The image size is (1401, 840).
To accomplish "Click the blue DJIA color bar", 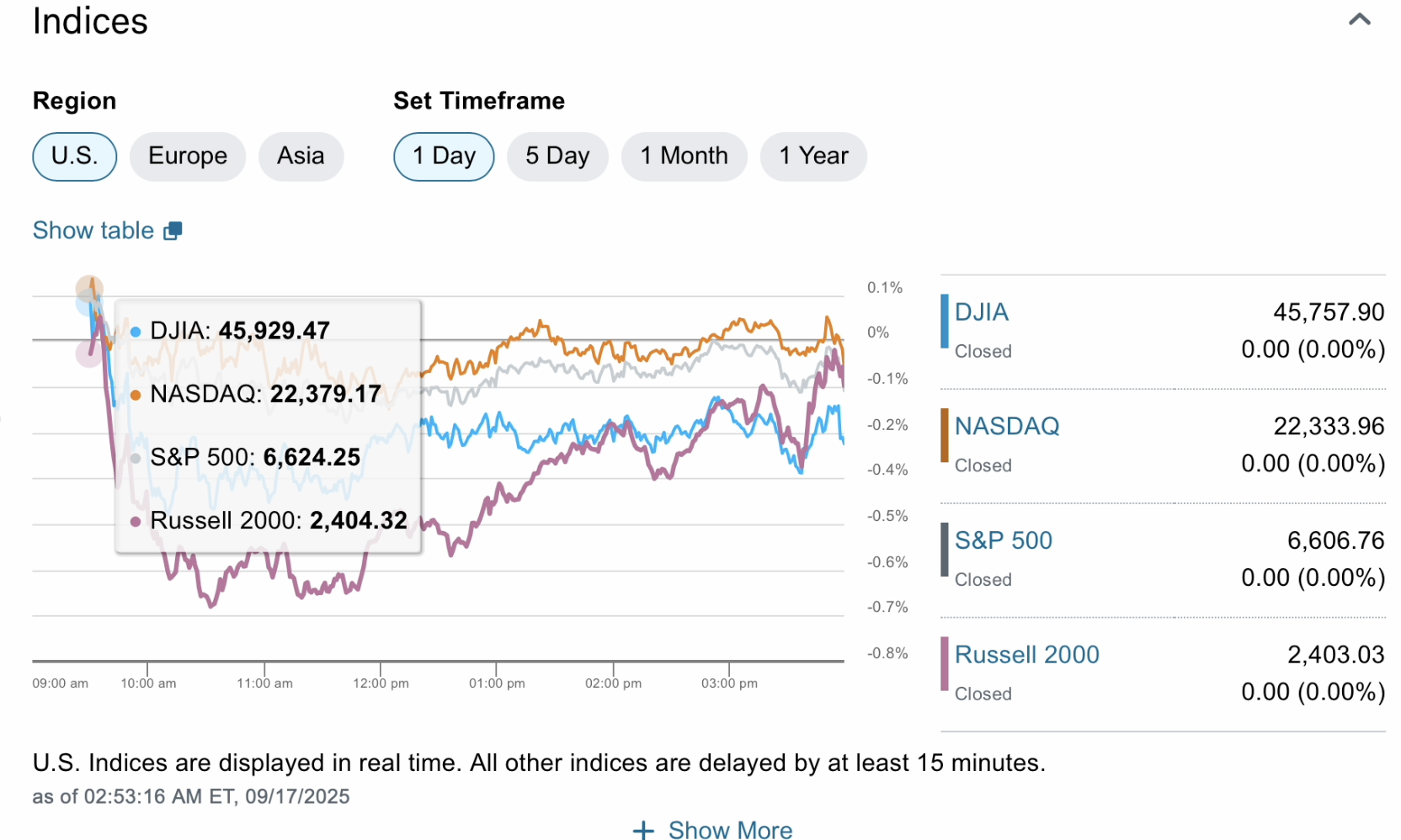I will click(x=945, y=322).
